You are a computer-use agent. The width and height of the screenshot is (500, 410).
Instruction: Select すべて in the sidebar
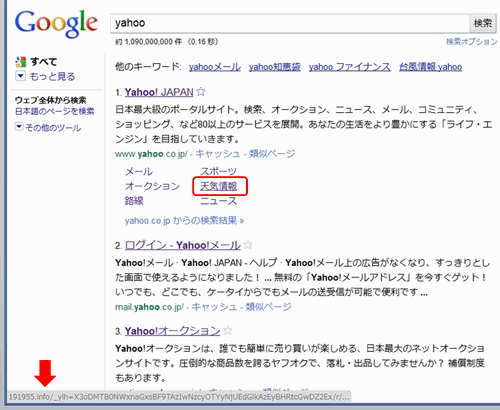pos(44,62)
